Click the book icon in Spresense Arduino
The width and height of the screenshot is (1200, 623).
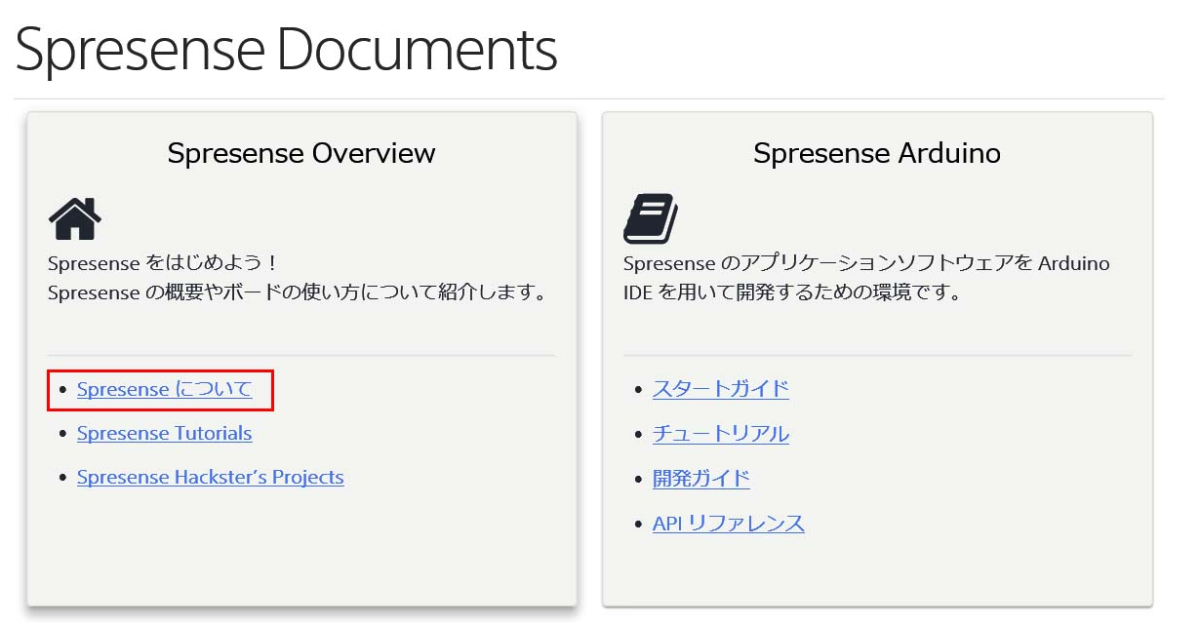(x=650, y=219)
